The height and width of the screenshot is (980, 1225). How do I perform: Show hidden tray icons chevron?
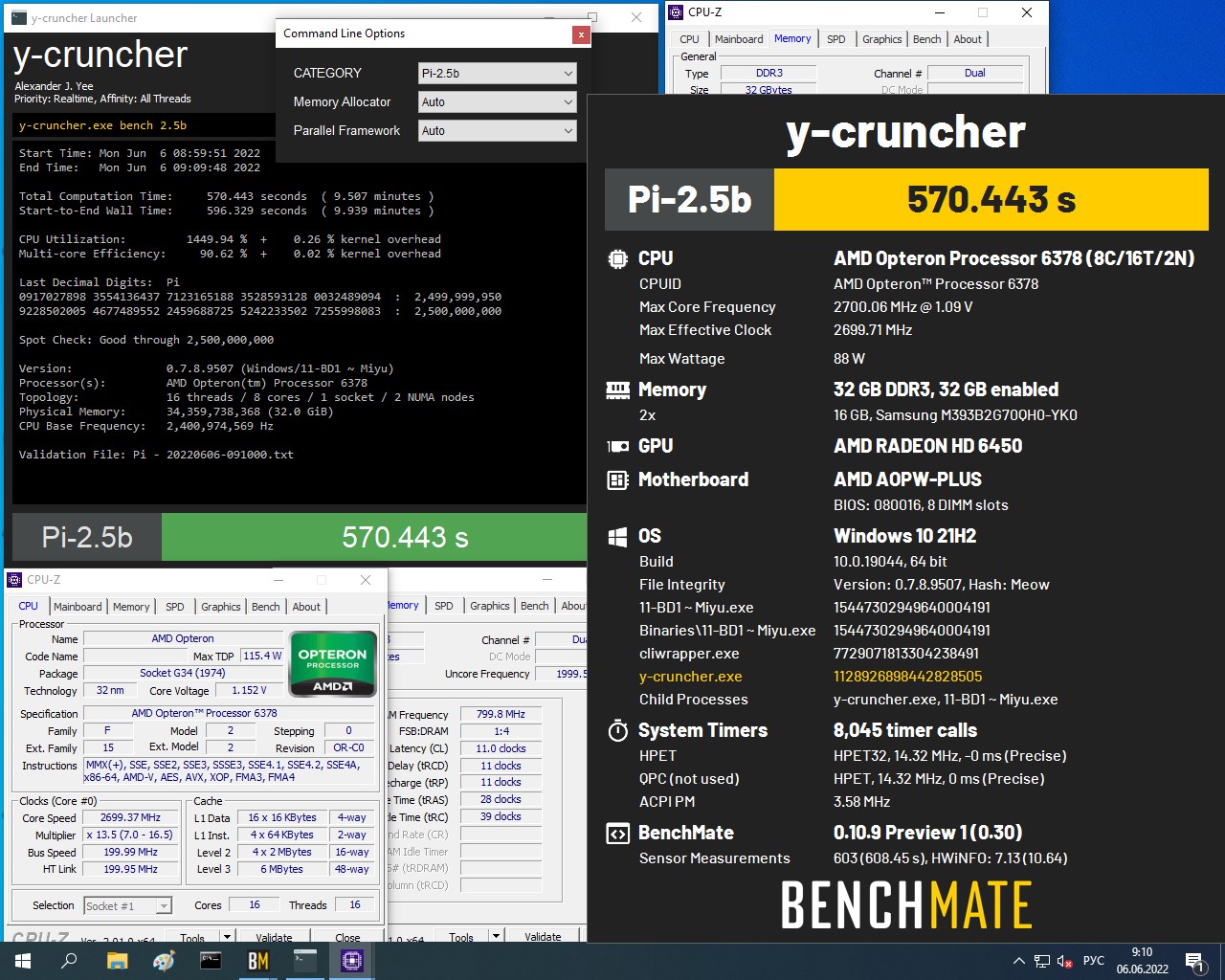1018,961
